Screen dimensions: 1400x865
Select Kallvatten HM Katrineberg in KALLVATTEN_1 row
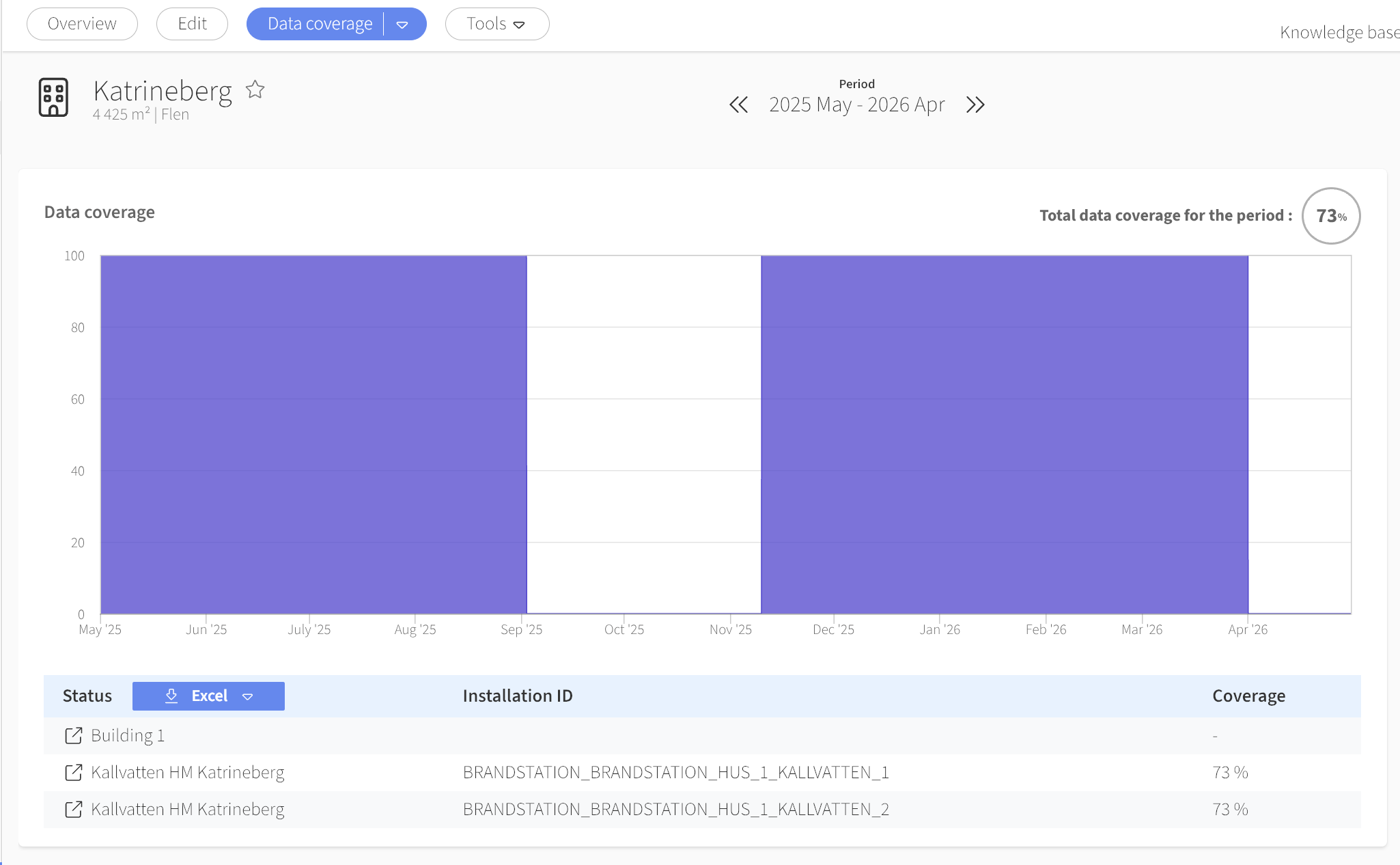coord(188,772)
